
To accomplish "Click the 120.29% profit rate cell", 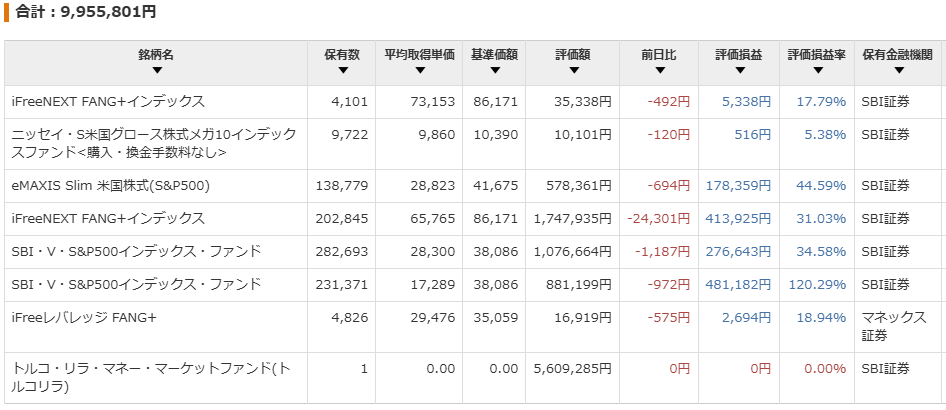I will (x=817, y=285).
